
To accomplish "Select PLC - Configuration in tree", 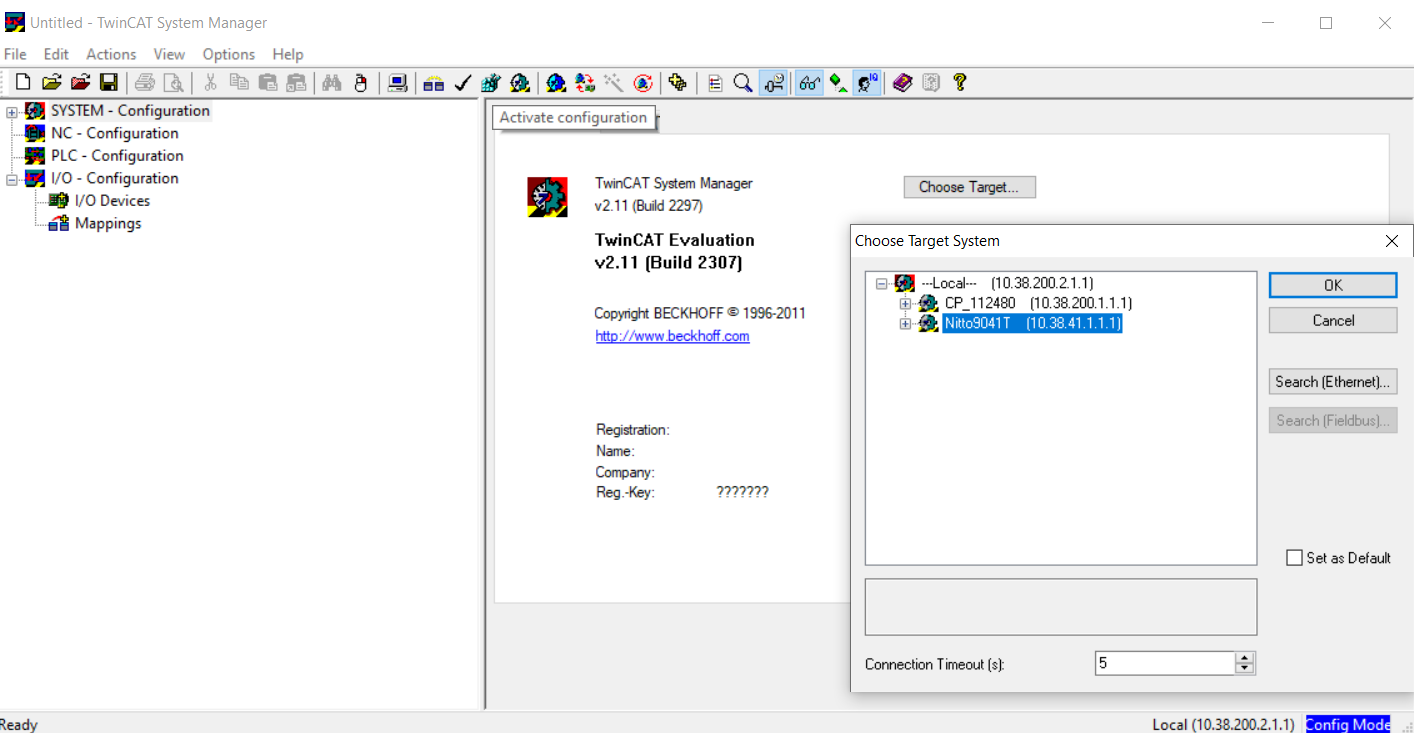I will click(117, 156).
